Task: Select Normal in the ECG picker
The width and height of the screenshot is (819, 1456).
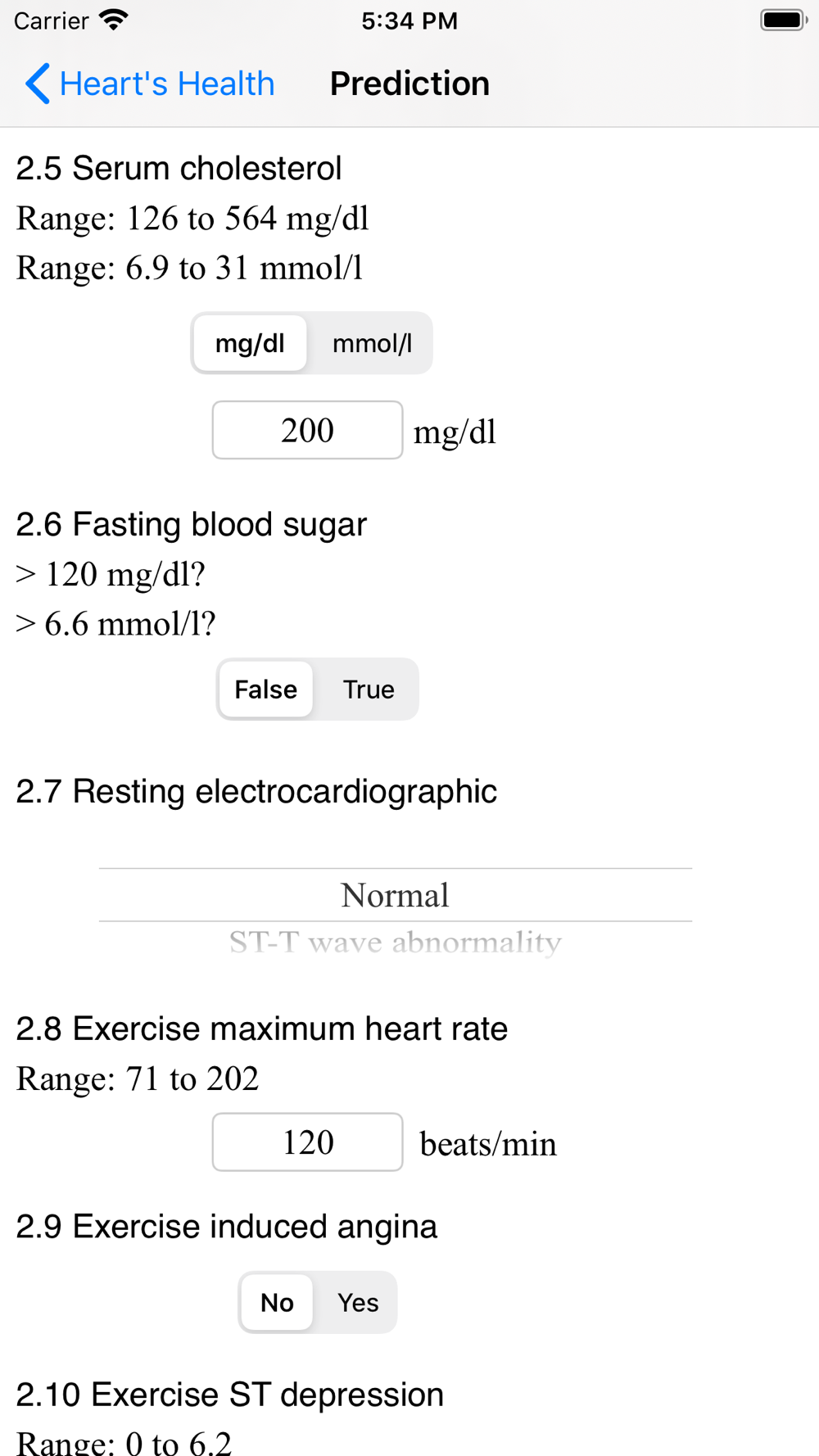Action: [395, 895]
